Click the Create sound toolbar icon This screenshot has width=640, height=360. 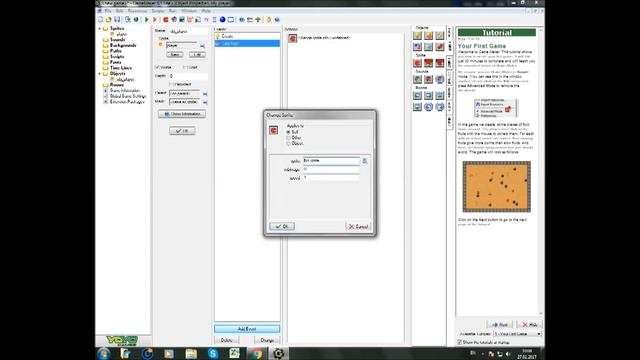(x=174, y=20)
